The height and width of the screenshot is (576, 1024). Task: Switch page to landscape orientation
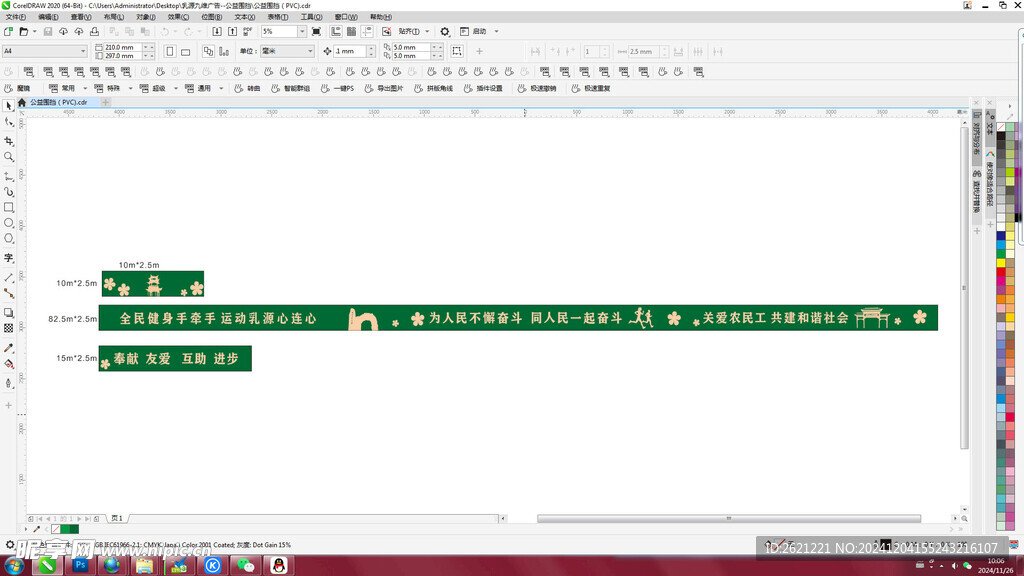click(186, 51)
